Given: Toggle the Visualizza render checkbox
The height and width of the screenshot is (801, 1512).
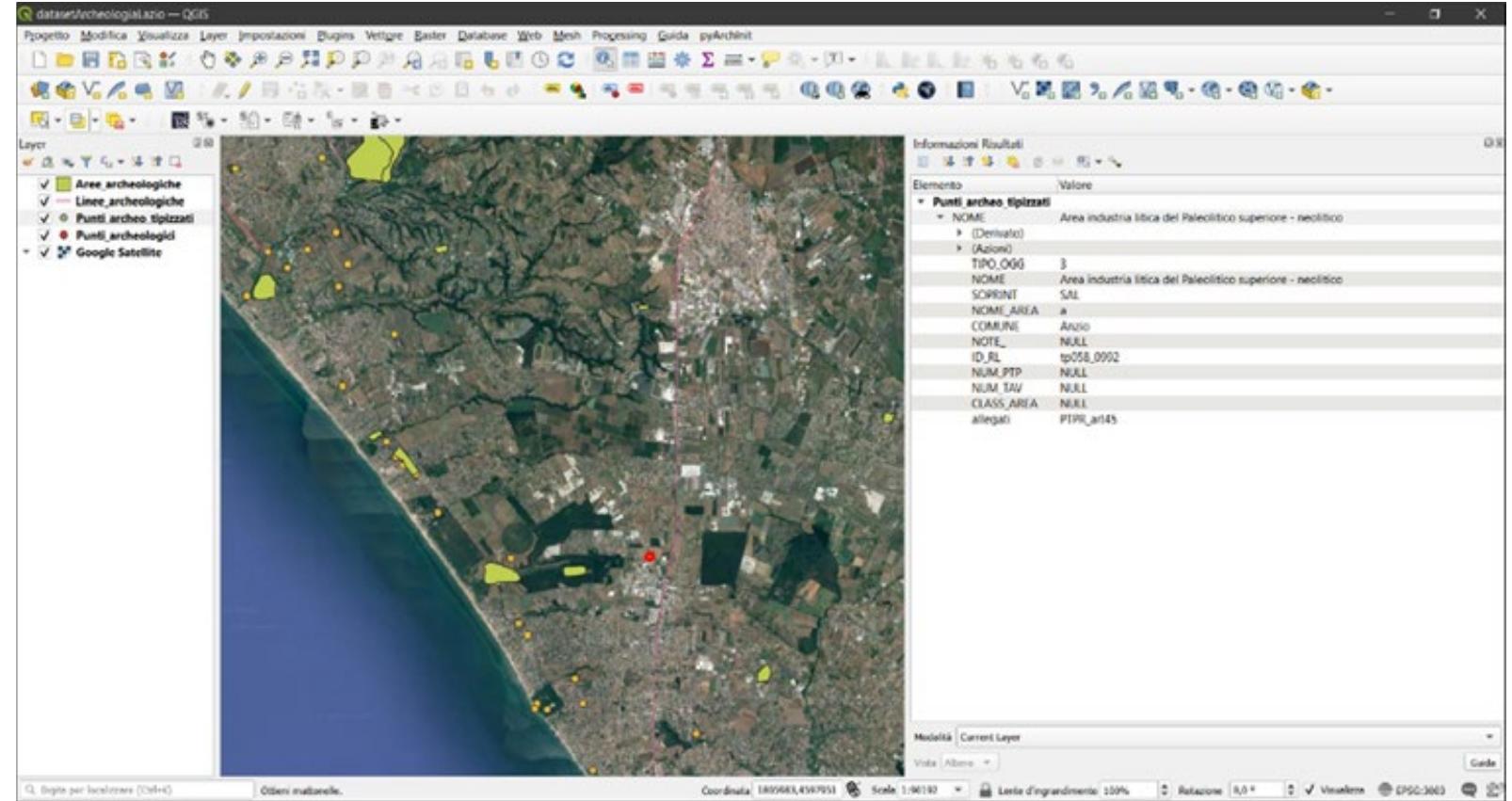Looking at the screenshot, I should [x=1310, y=790].
